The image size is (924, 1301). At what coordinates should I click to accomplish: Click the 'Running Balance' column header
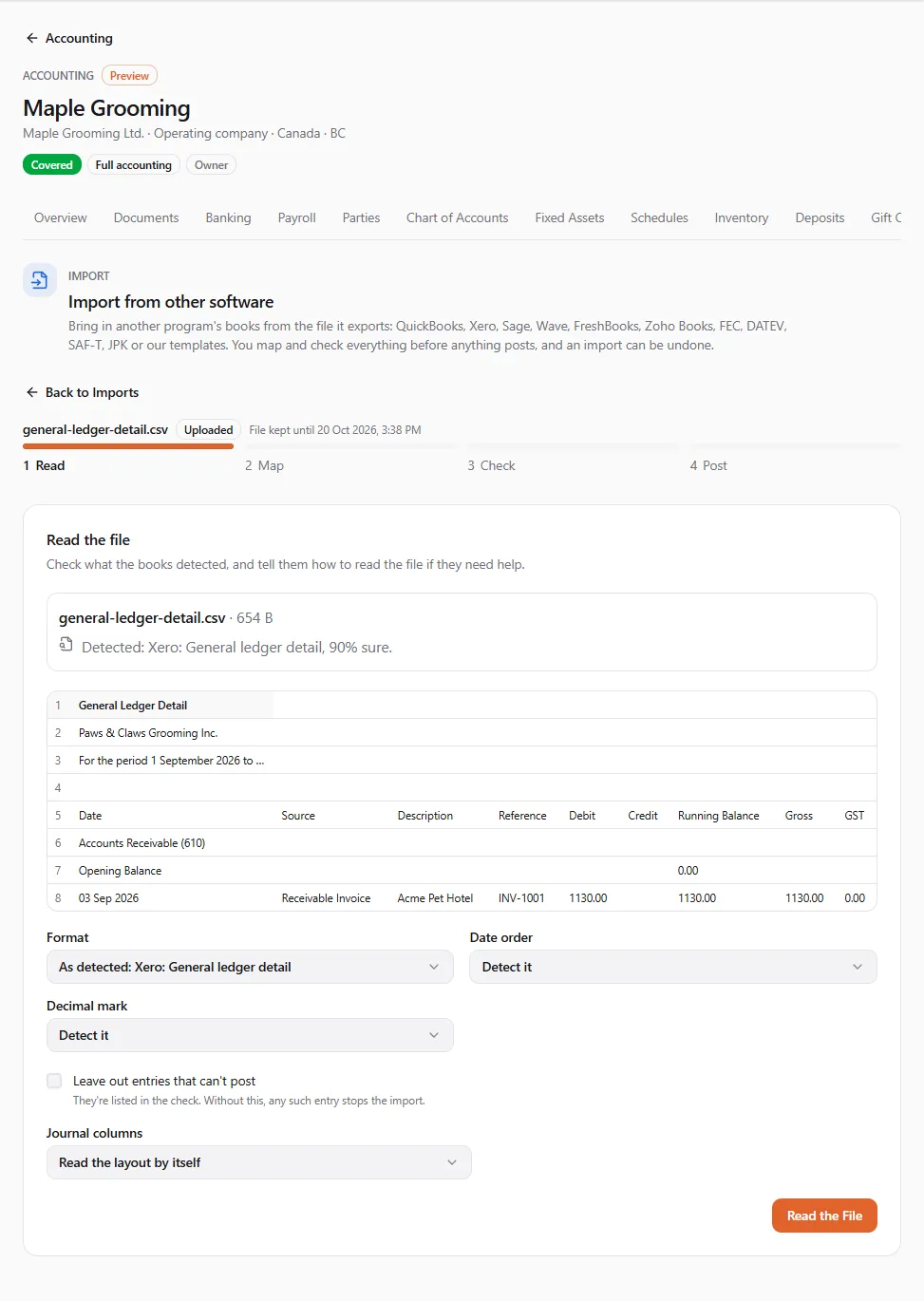point(719,815)
